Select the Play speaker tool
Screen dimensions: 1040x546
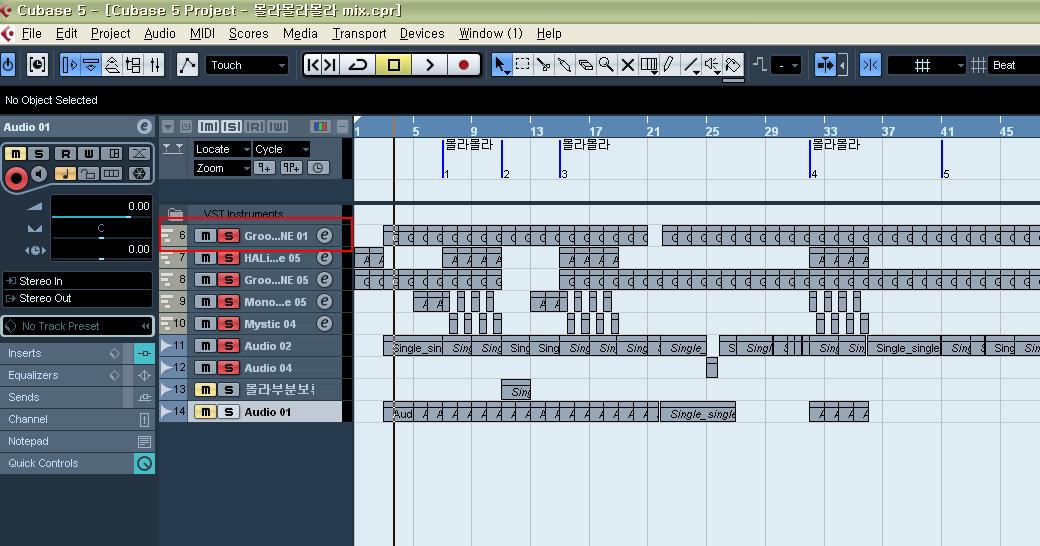point(712,65)
